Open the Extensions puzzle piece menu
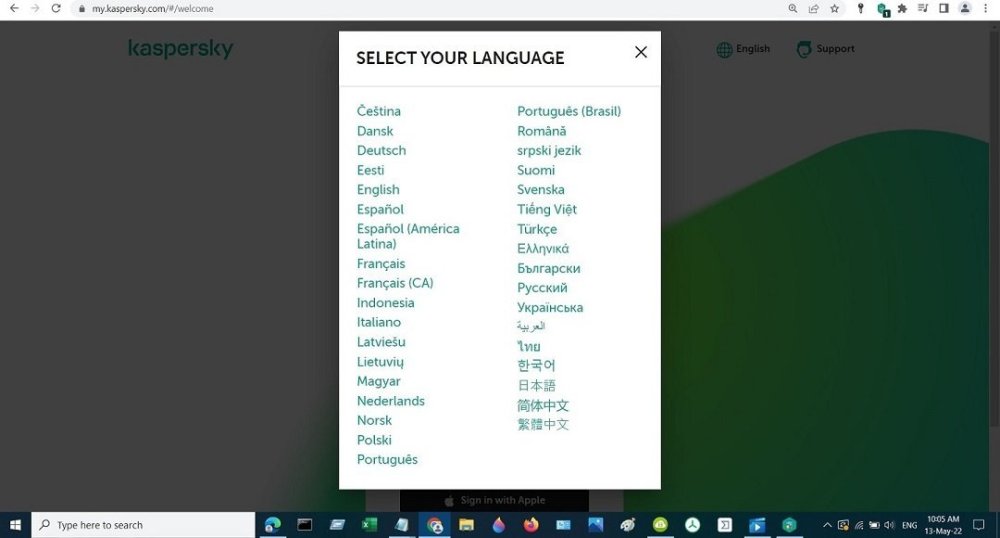The height and width of the screenshot is (538, 1000). click(902, 8)
